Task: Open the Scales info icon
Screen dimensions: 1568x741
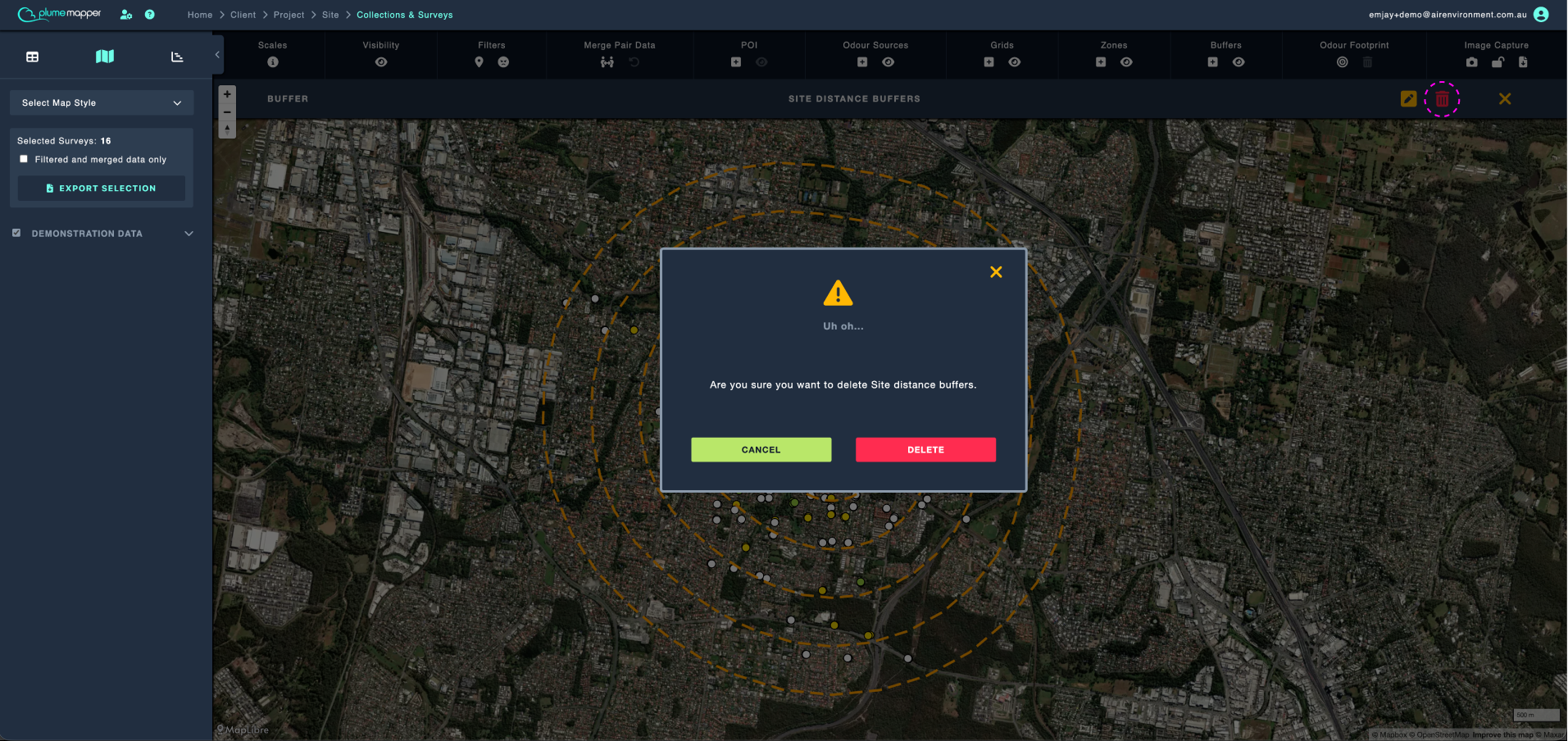Action: pyautogui.click(x=273, y=62)
